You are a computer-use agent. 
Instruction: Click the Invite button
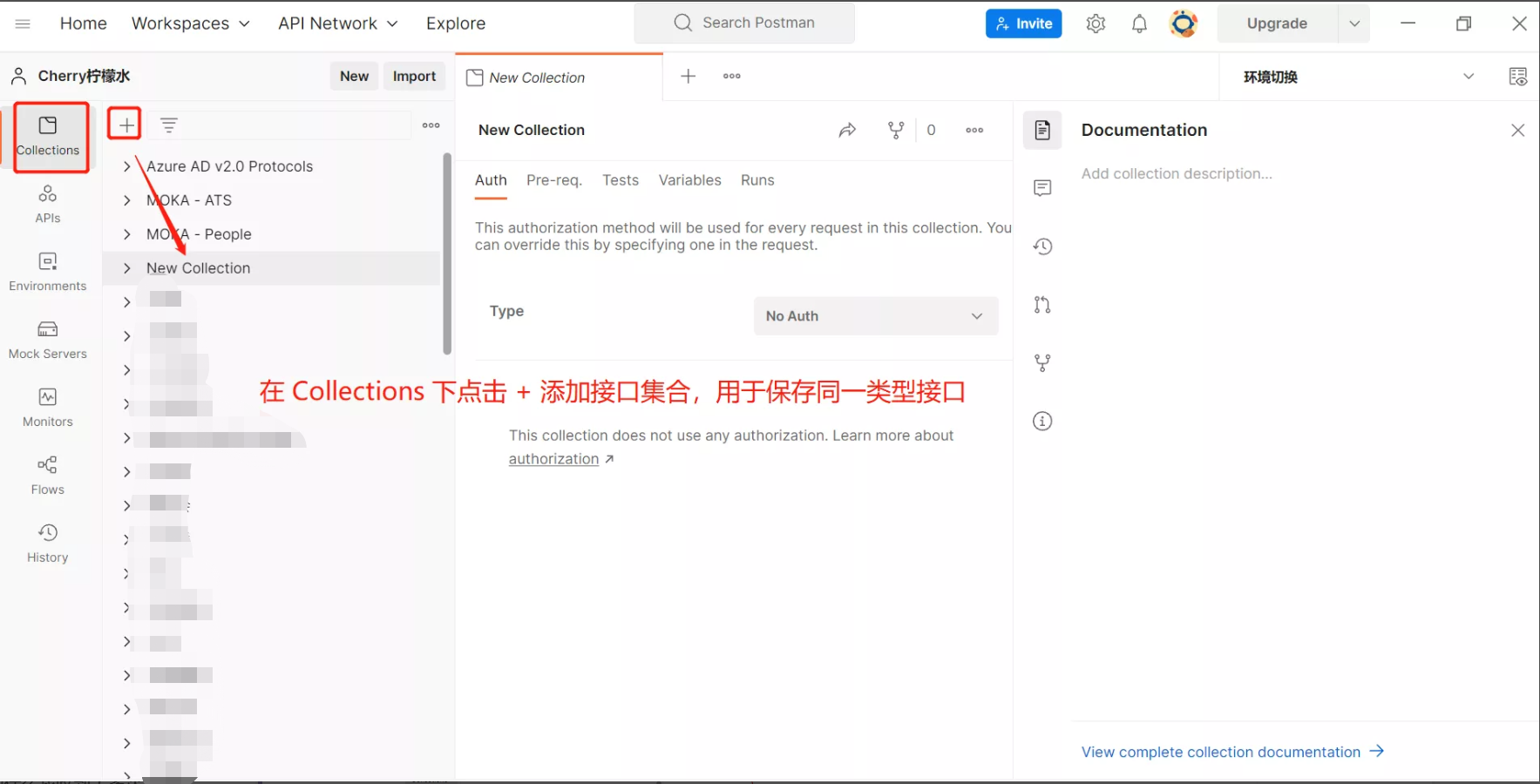1023,24
